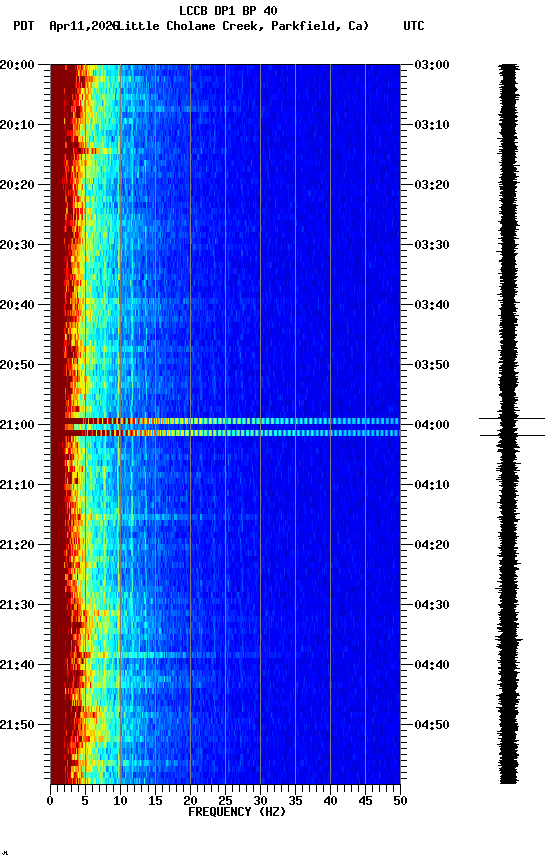Click the '21:10' PDT time label
Image resolution: width=552 pixels, height=864 pixels.
(x=17, y=485)
